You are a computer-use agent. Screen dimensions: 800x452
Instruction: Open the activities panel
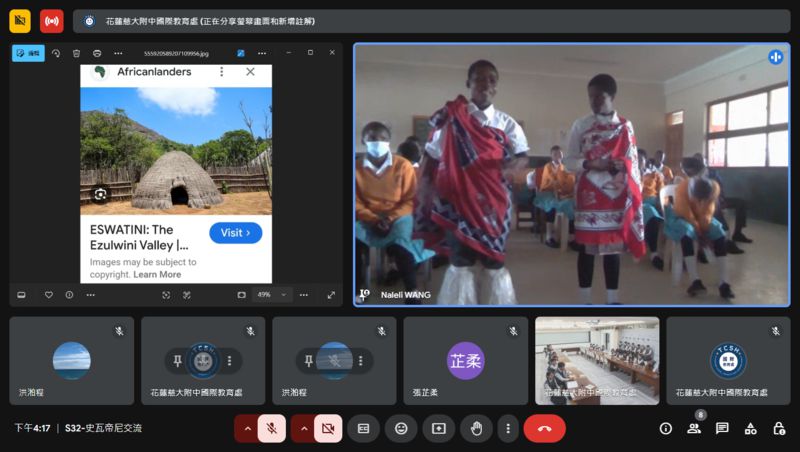click(750, 428)
